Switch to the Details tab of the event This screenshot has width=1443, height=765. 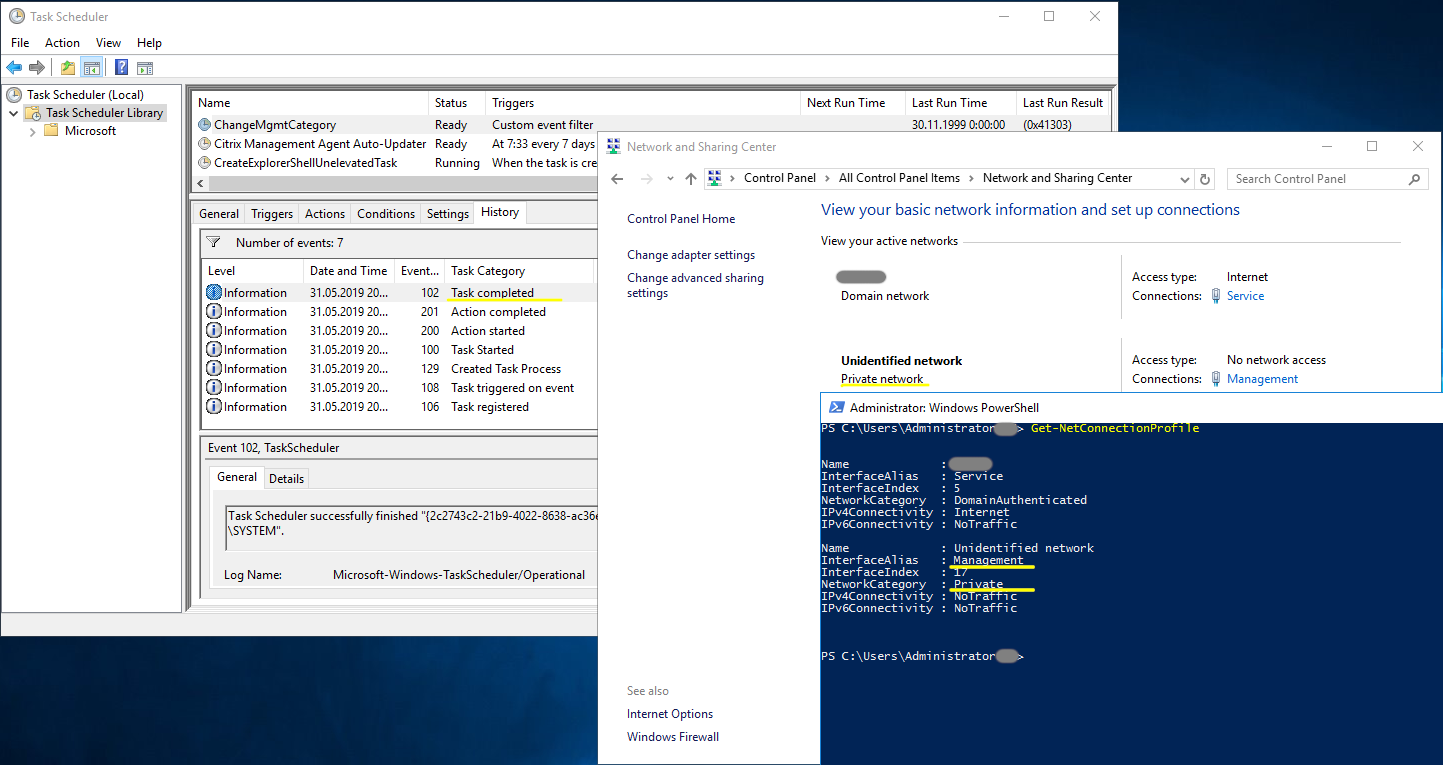(286, 478)
